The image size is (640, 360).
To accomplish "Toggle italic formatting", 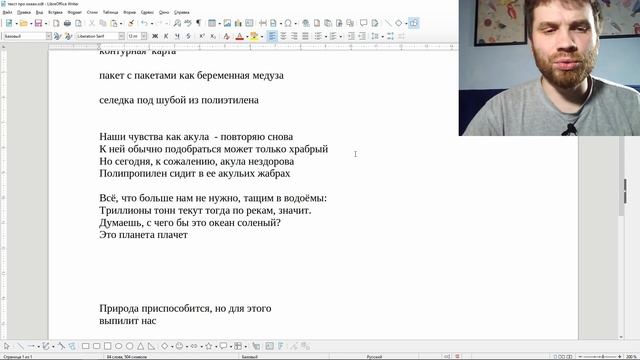I will click(x=166, y=36).
